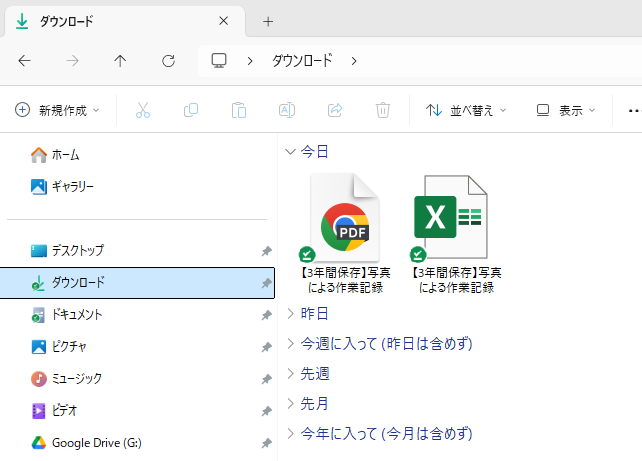This screenshot has width=642, height=461.
Task: Unpin デスクトップ from quick access
Action: point(266,251)
